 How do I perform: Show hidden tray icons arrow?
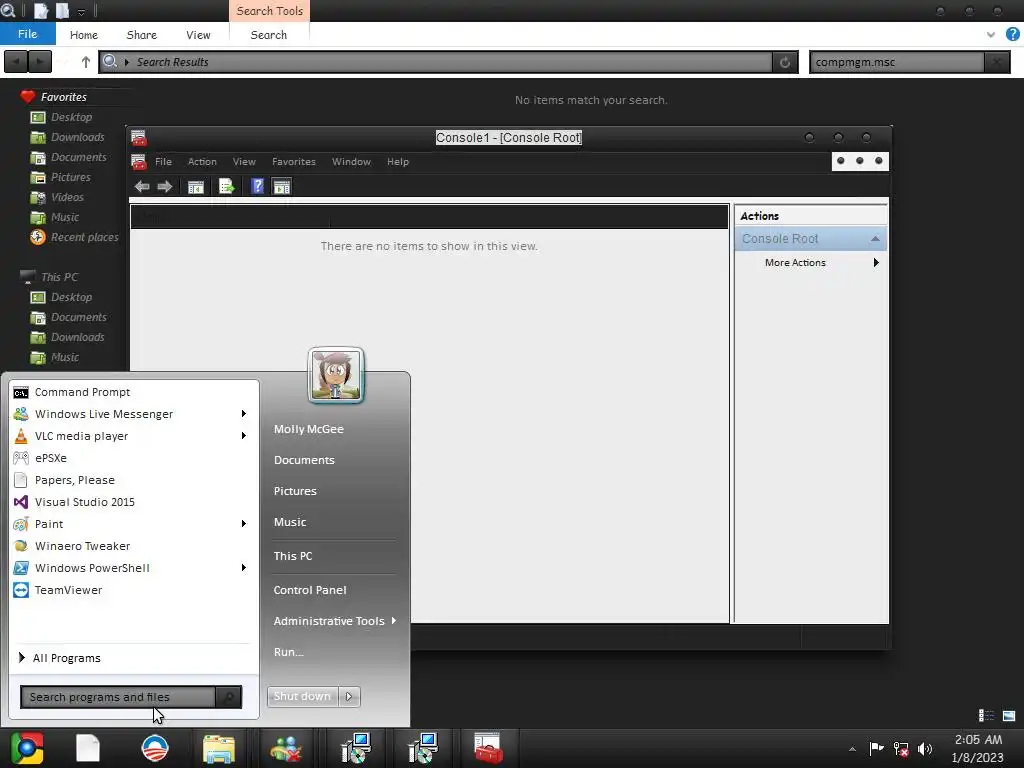point(852,749)
